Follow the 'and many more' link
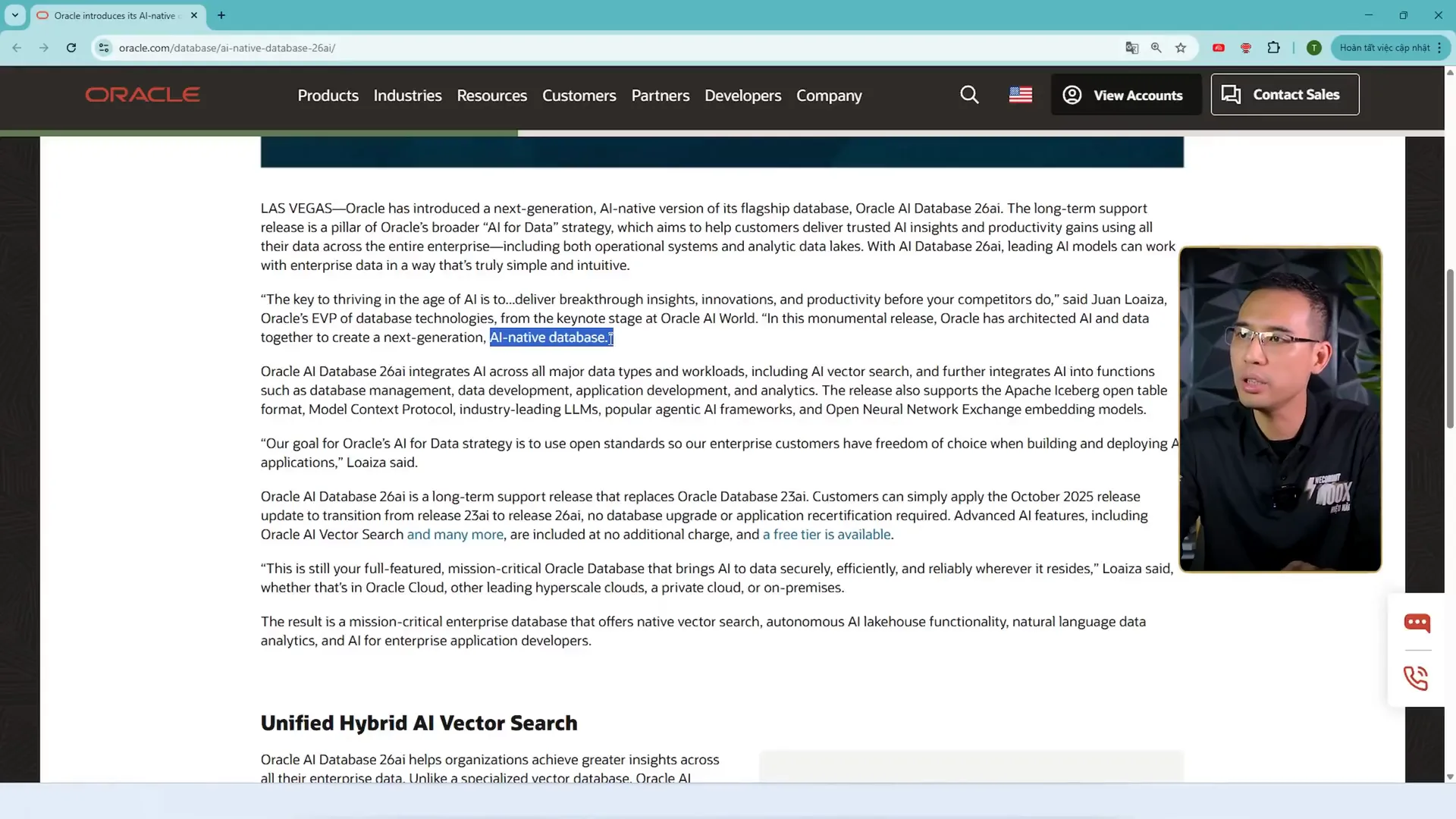This screenshot has width=1456, height=819. click(x=455, y=535)
